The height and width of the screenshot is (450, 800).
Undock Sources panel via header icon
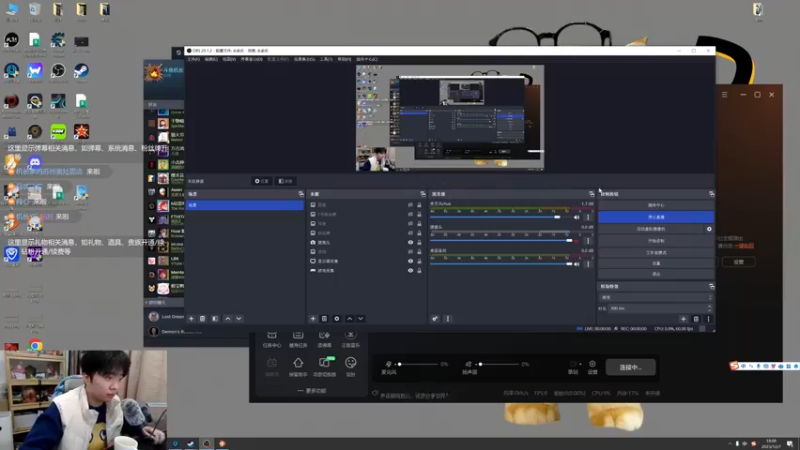[x=423, y=194]
